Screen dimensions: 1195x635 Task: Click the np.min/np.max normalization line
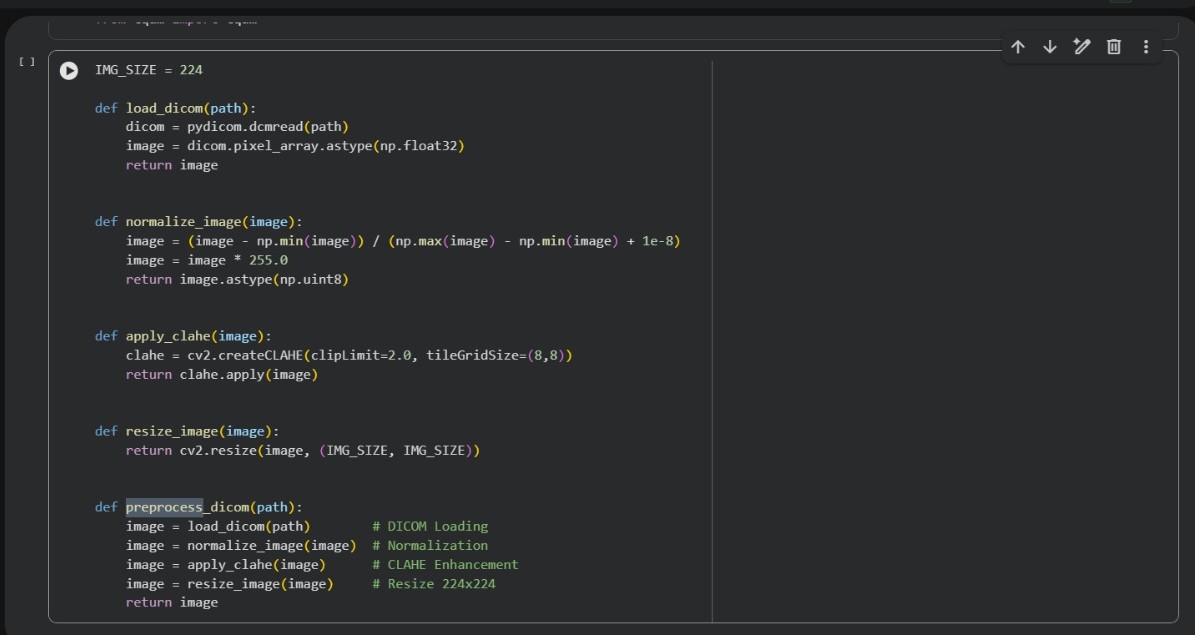[403, 241]
